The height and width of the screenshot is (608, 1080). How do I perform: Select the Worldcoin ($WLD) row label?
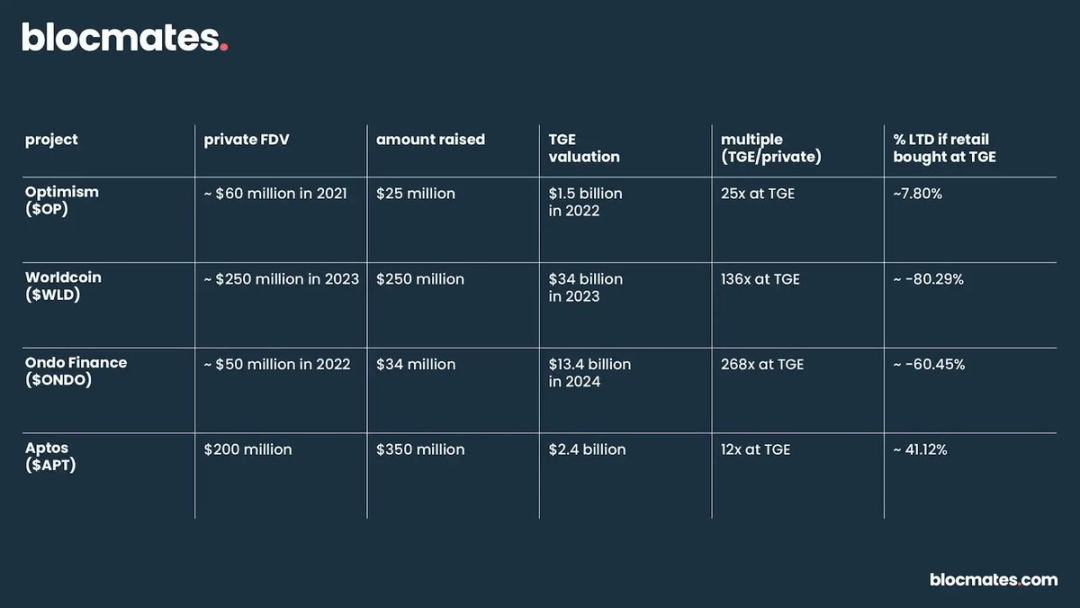point(63,286)
